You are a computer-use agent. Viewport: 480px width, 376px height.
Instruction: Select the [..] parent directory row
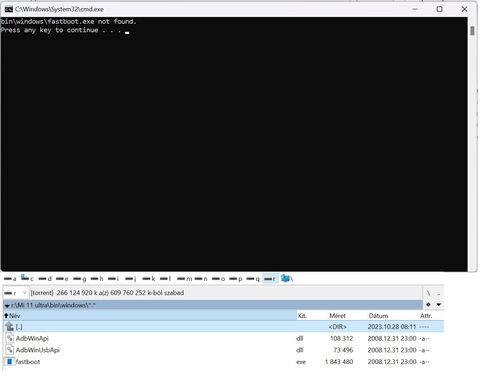223,327
